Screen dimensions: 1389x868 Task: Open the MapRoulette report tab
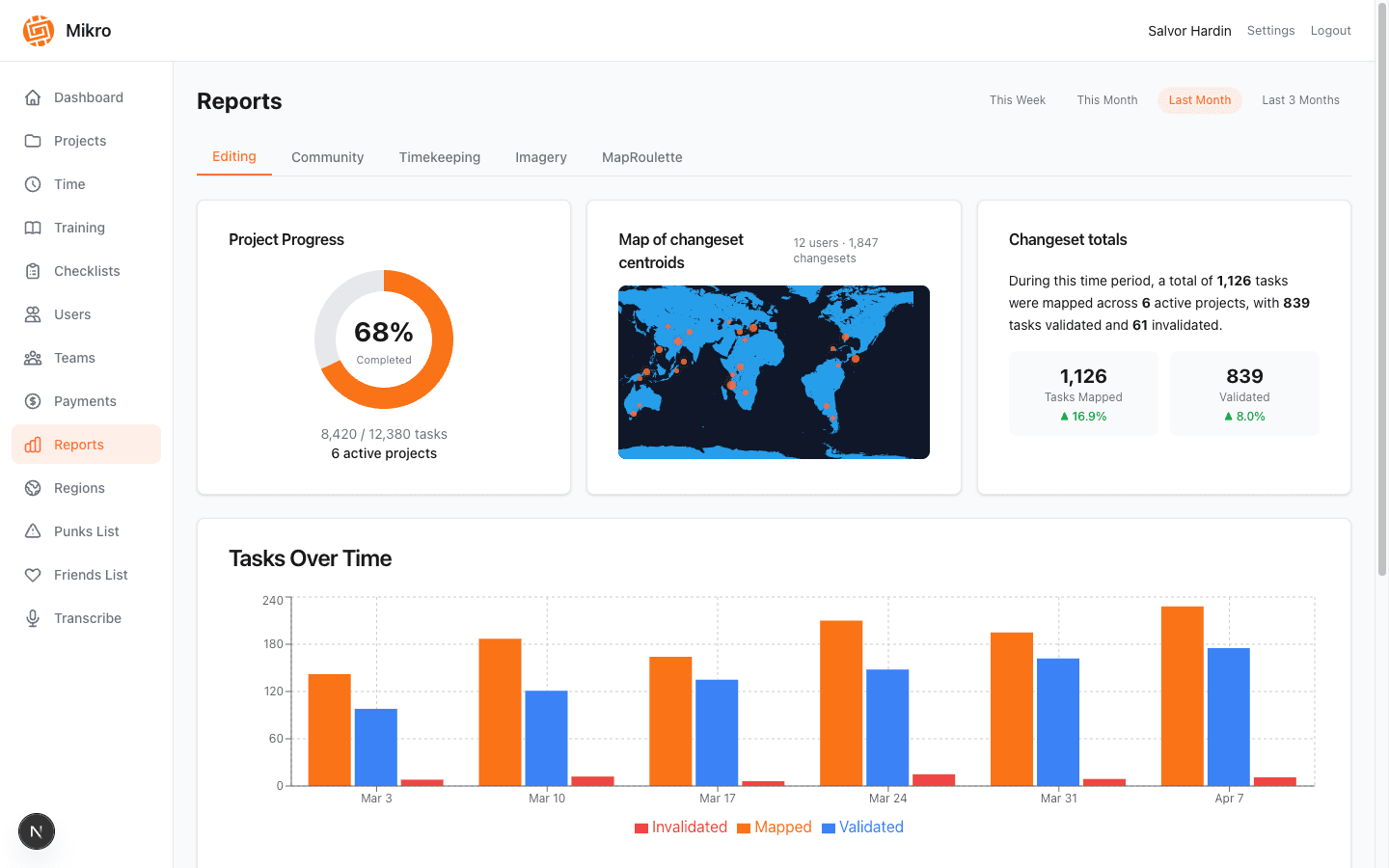tap(641, 156)
